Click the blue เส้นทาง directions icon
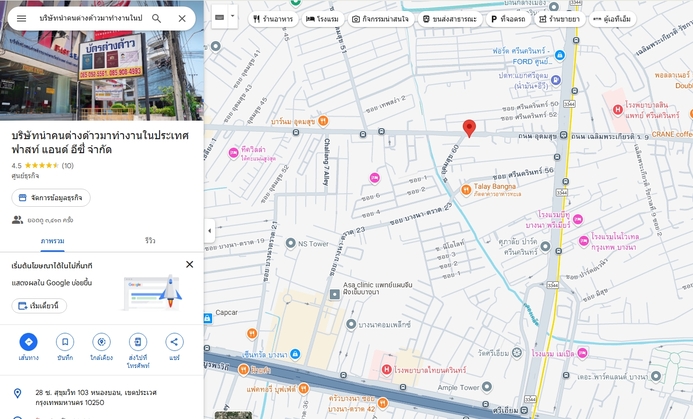Viewport: 693px width, 419px height. point(29,342)
